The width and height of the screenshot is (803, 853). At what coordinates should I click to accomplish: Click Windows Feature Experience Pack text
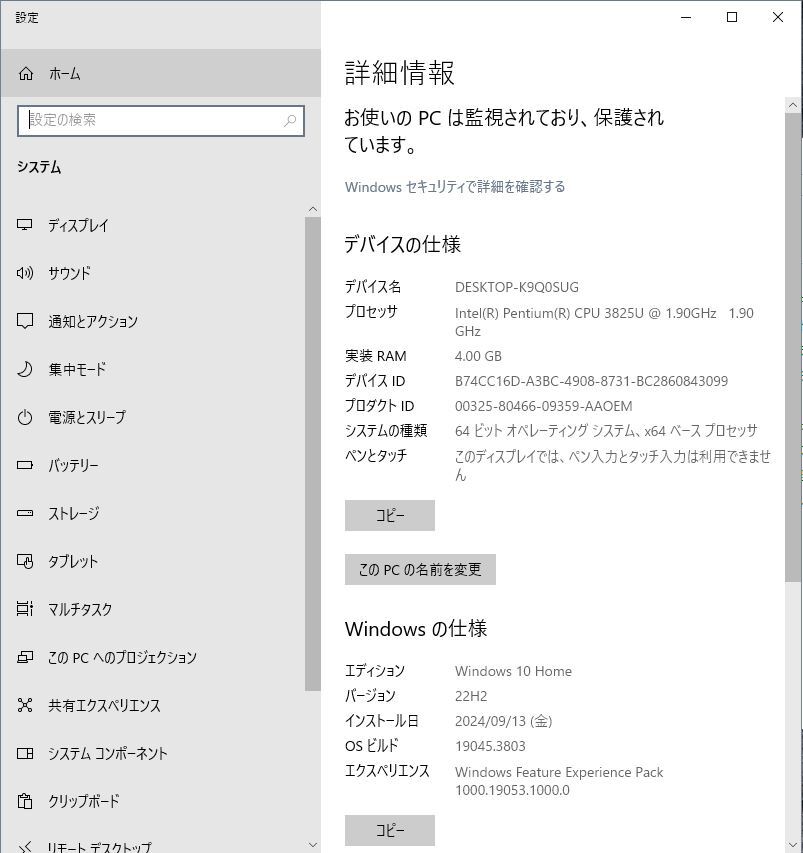coord(559,781)
